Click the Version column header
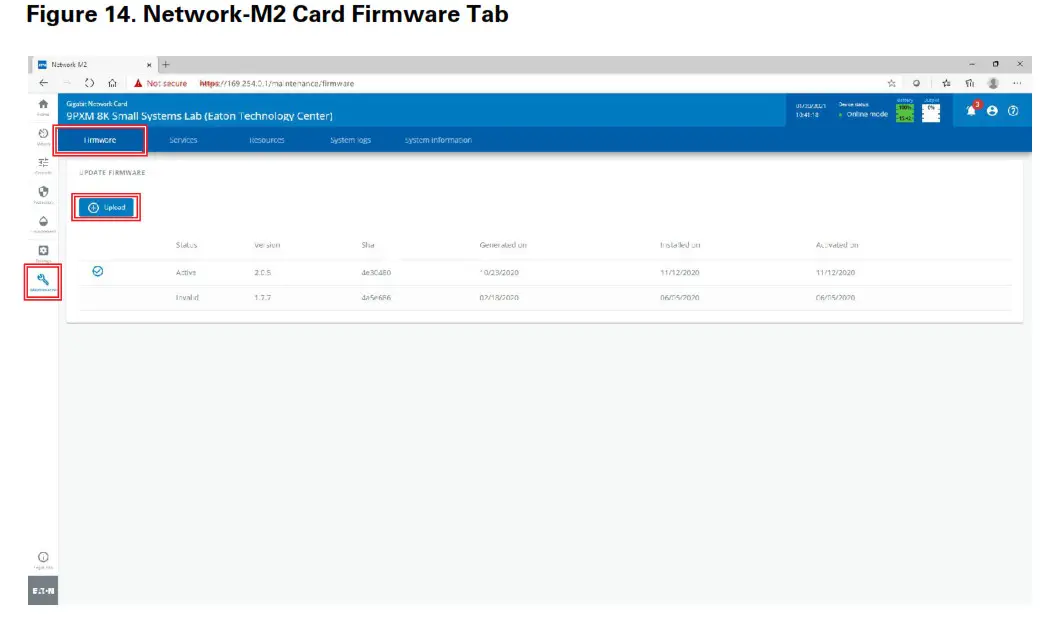This screenshot has height=621, width=1054. (267, 245)
